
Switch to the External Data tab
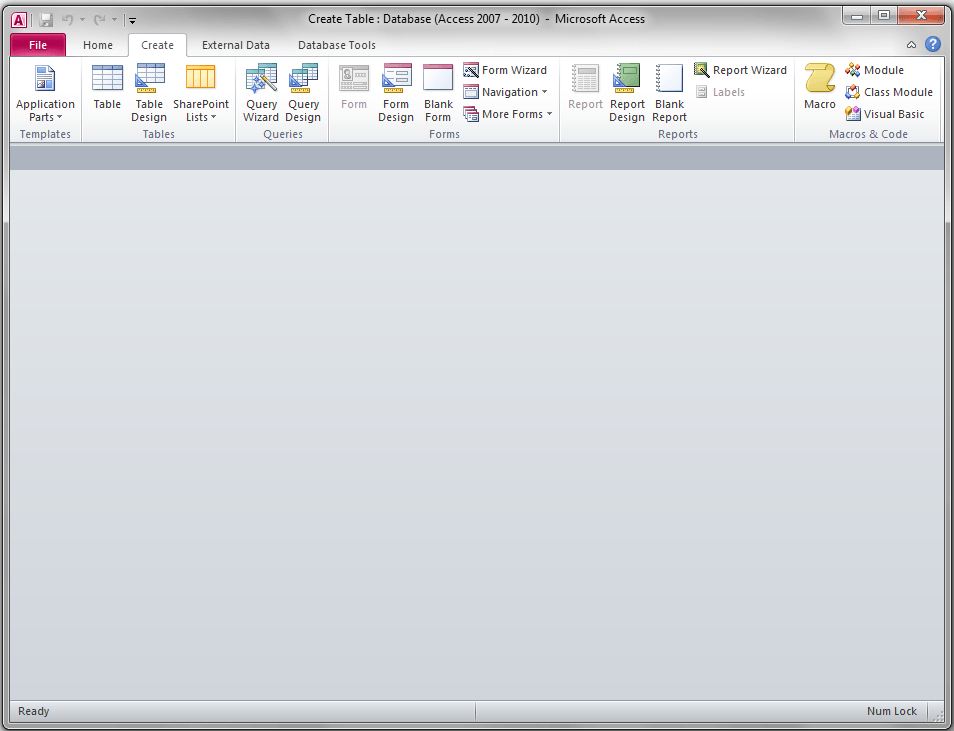[x=235, y=45]
